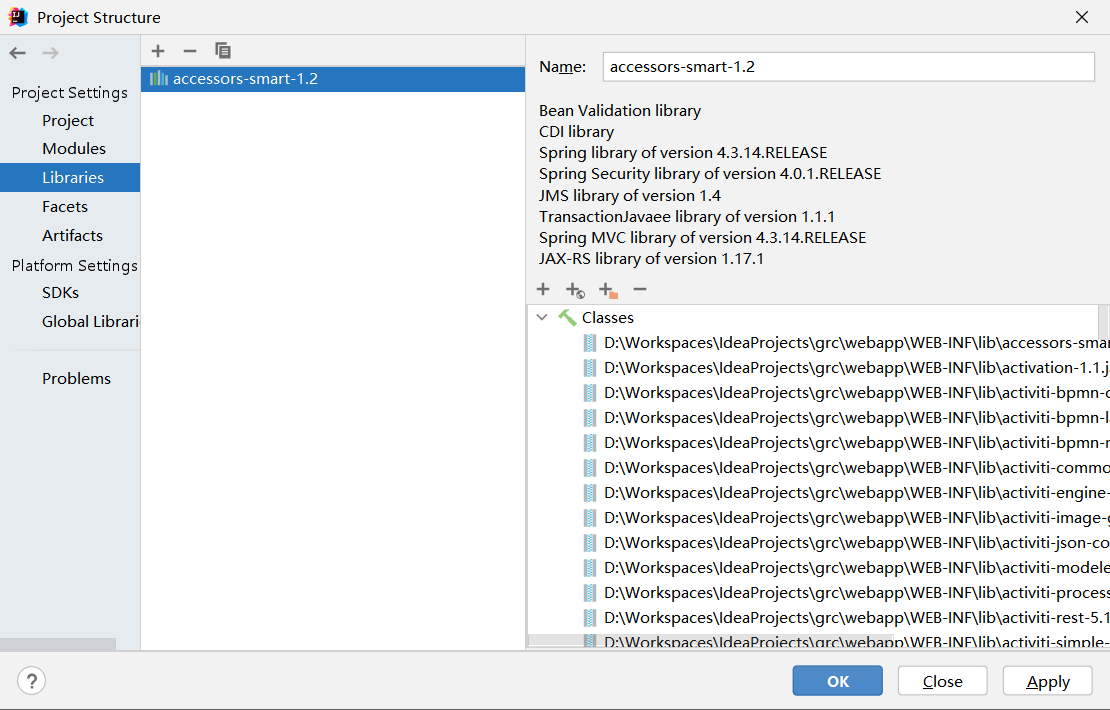The height and width of the screenshot is (710, 1110).
Task: Click 'JAX-RS library of version 1.17.1'
Action: pyautogui.click(x=651, y=259)
